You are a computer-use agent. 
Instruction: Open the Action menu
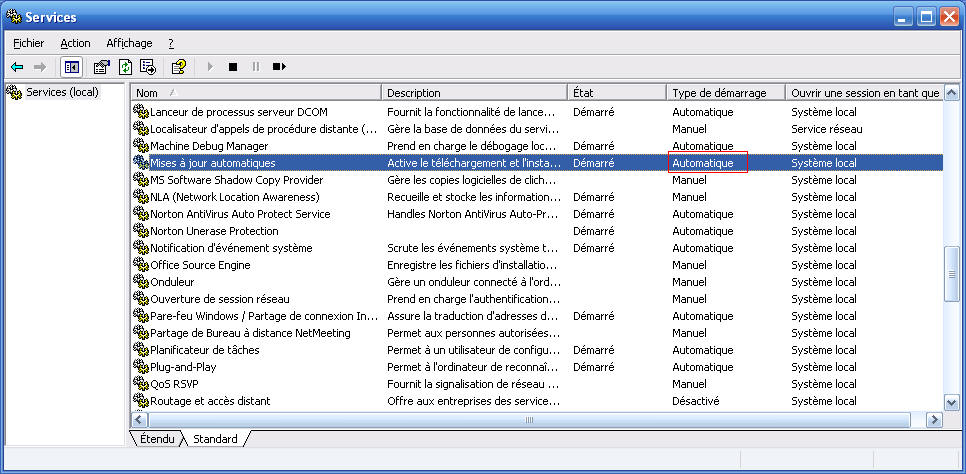75,43
